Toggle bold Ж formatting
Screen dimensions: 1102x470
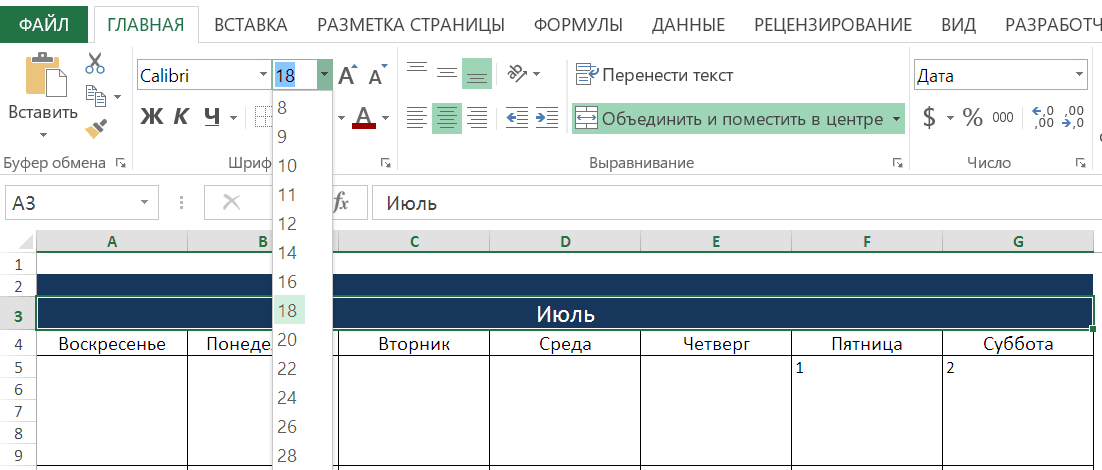[151, 117]
